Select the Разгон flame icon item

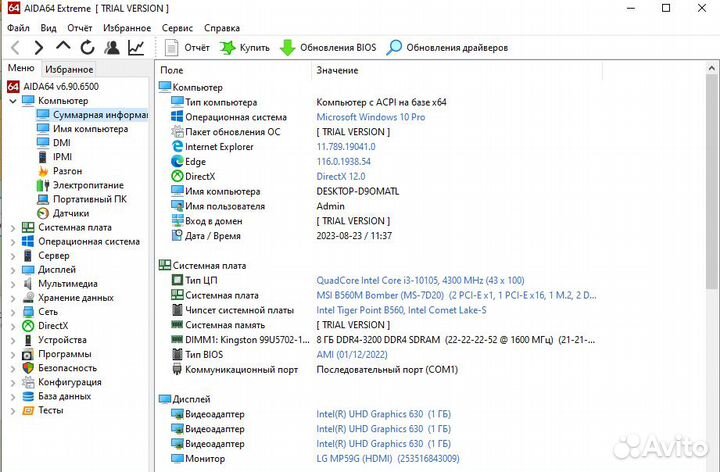click(43, 171)
